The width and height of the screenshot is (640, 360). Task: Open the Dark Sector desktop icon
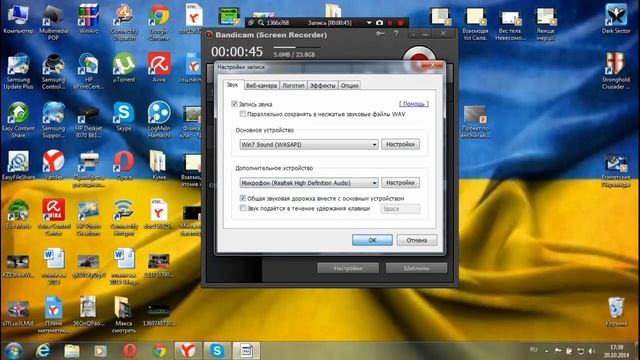(616, 19)
